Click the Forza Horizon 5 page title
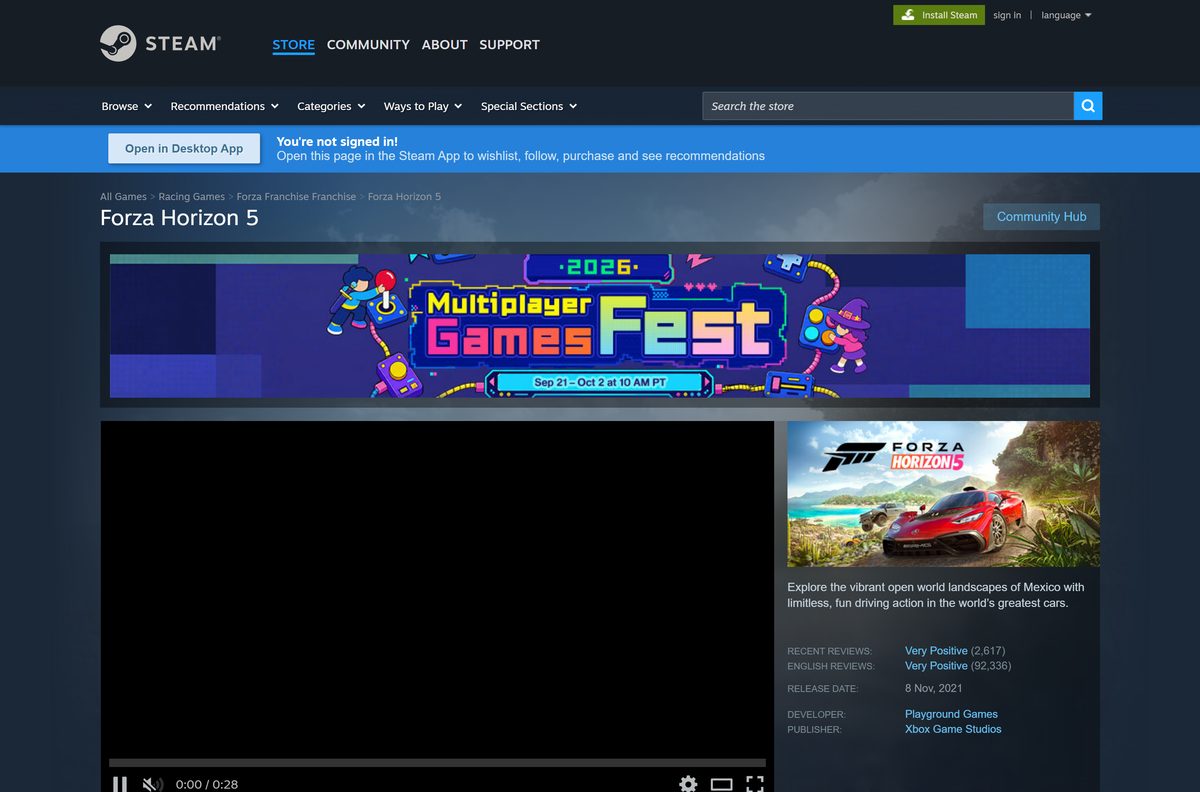 tap(179, 217)
